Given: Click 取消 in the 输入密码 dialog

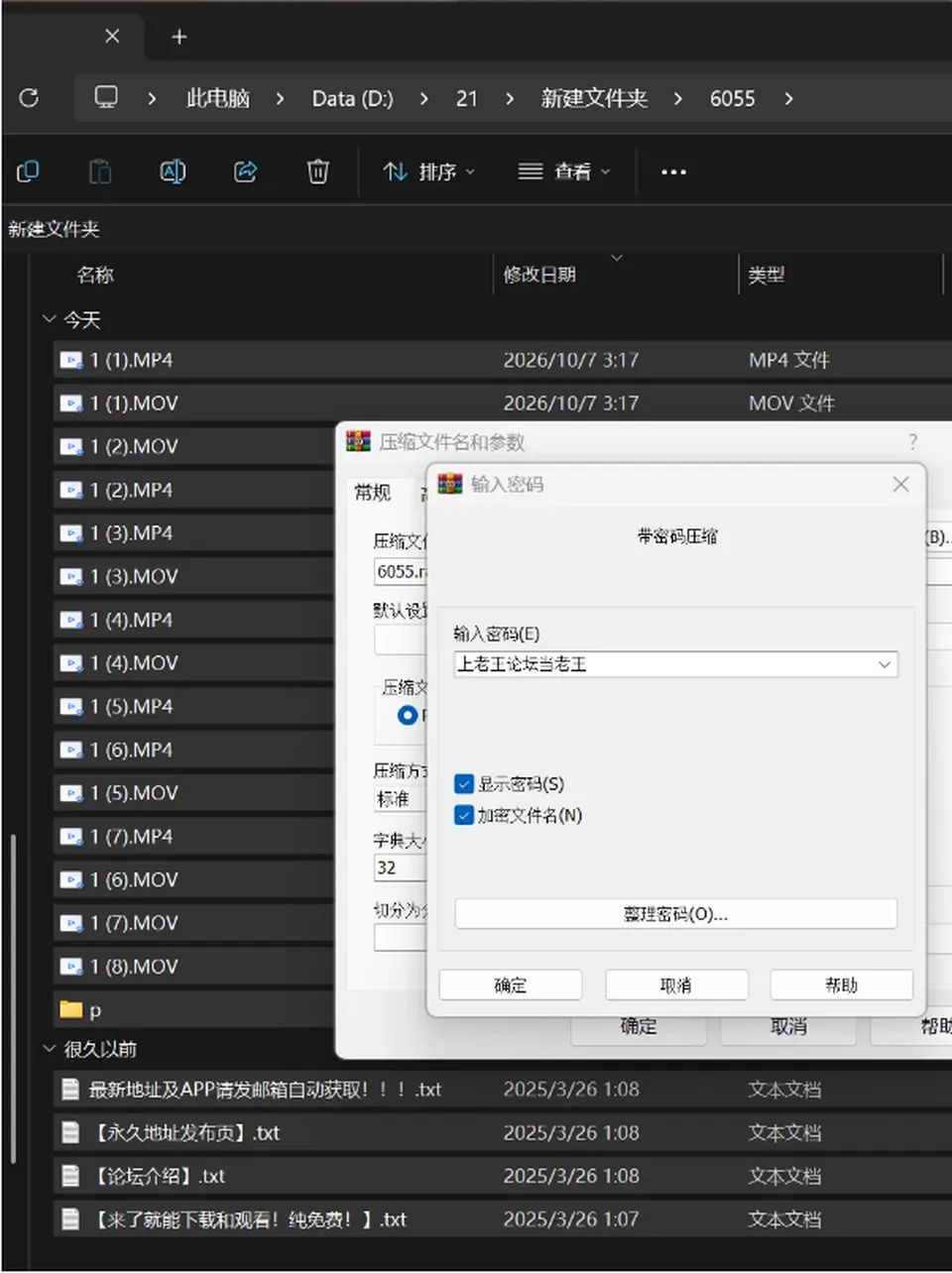Looking at the screenshot, I should pyautogui.click(x=676, y=984).
